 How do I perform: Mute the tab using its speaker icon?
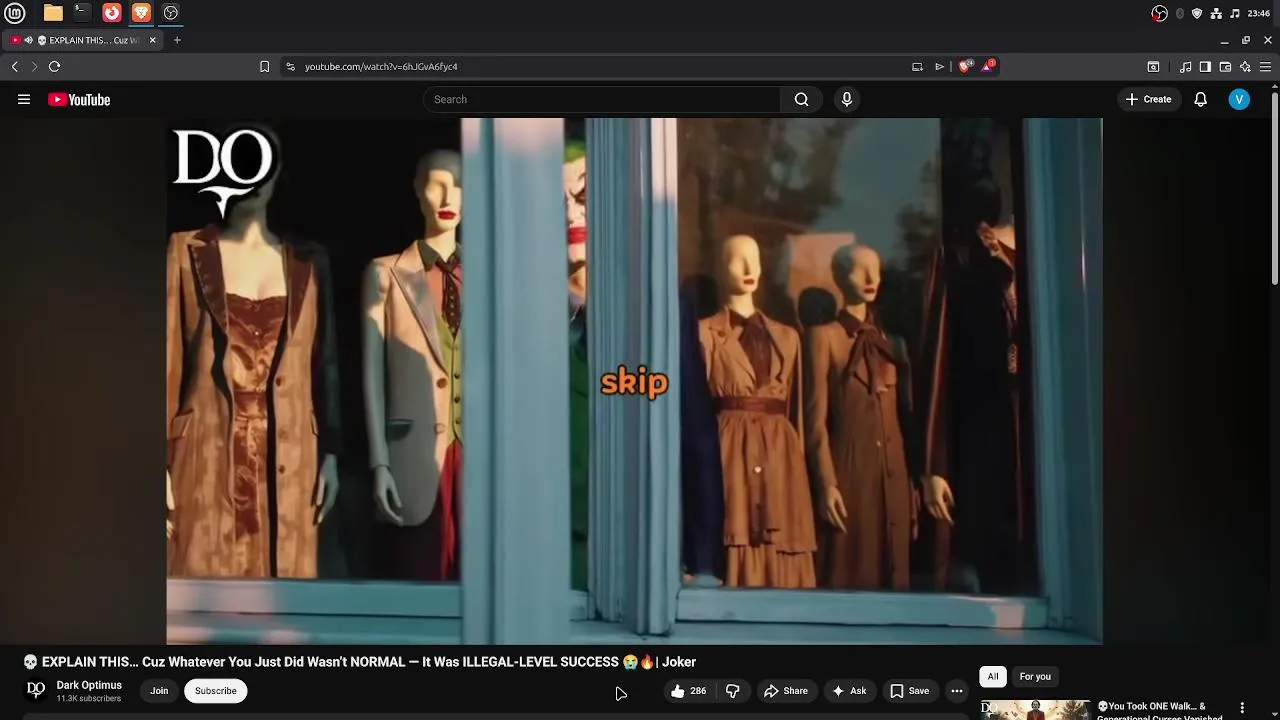(28, 40)
